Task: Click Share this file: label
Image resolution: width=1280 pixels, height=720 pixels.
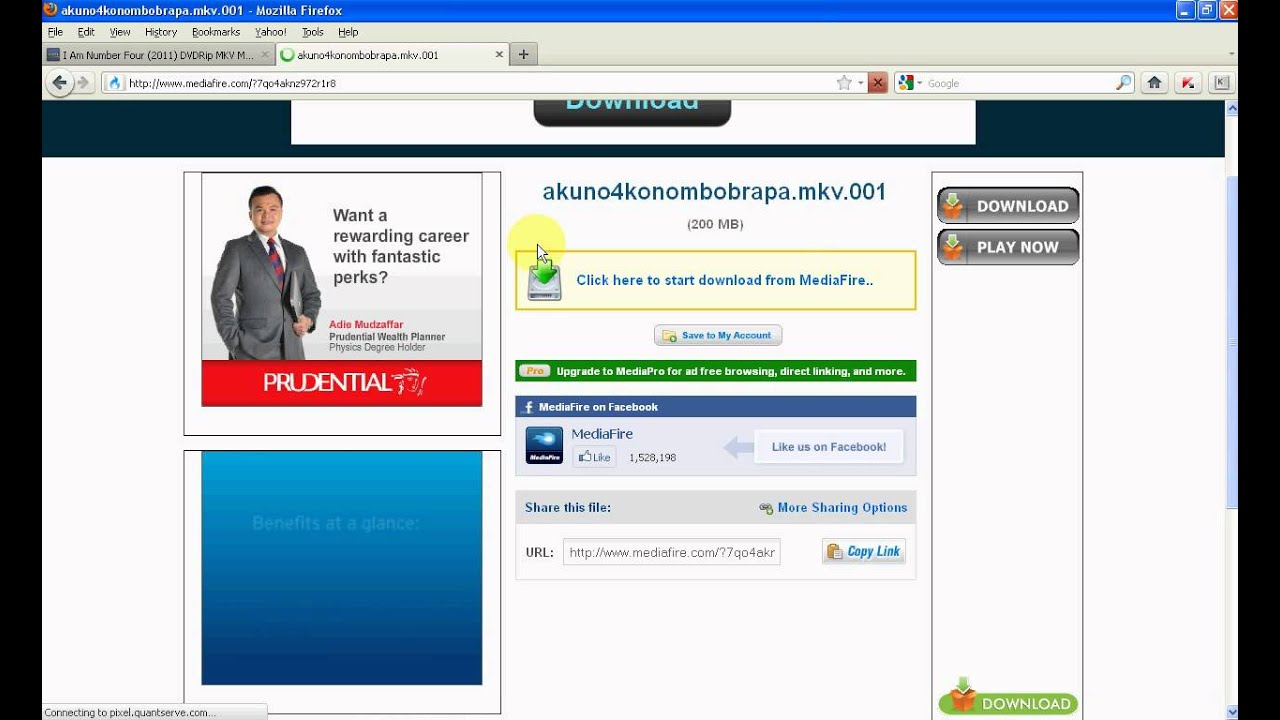Action: pyautogui.click(x=568, y=508)
